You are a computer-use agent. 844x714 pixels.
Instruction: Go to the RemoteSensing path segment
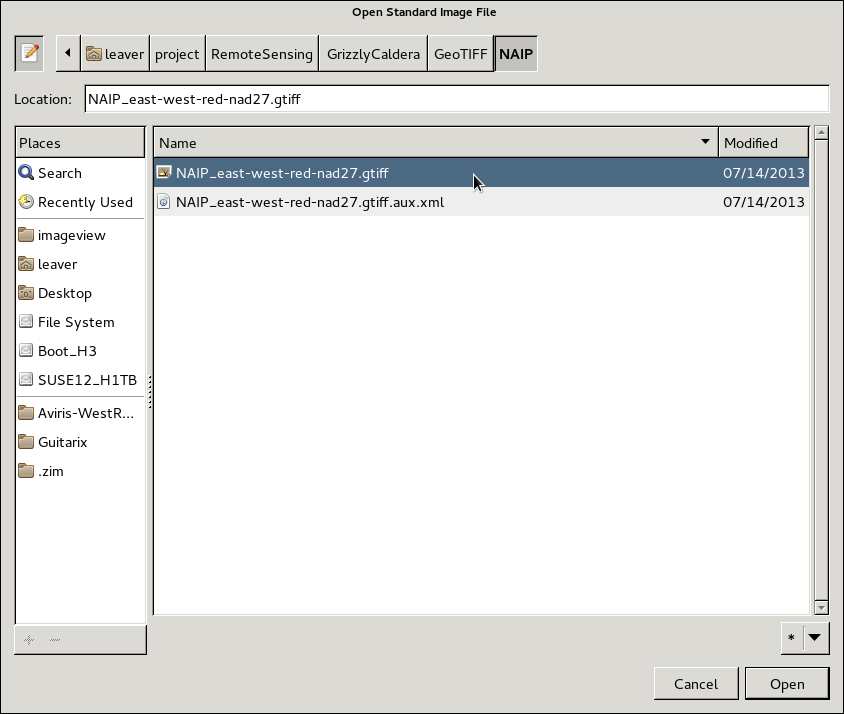(262, 53)
